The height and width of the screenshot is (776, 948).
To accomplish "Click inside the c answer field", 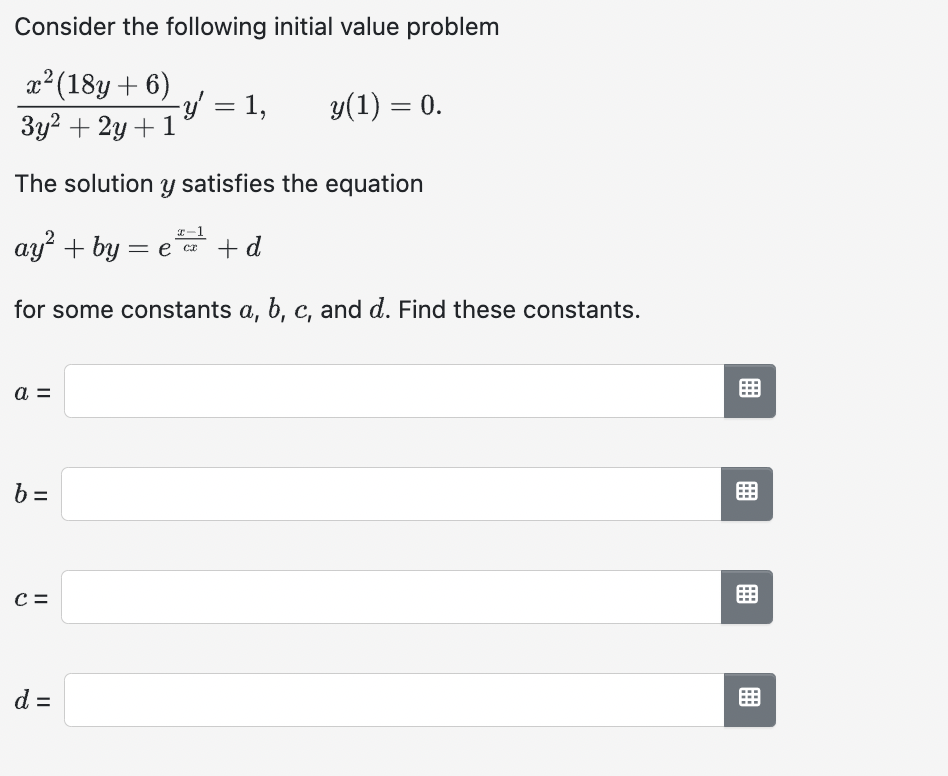I will (x=390, y=597).
